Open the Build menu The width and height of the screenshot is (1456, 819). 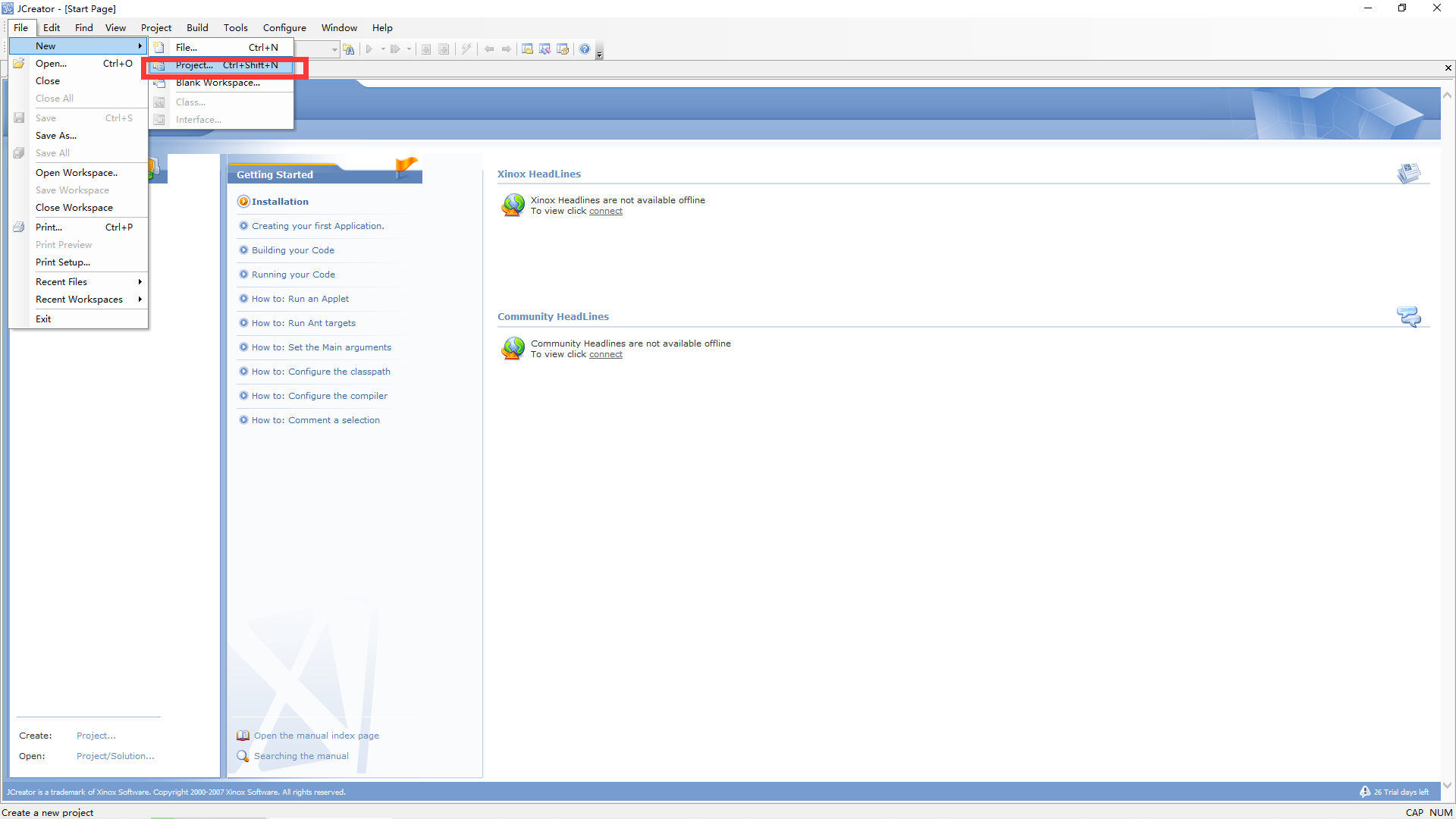[197, 28]
